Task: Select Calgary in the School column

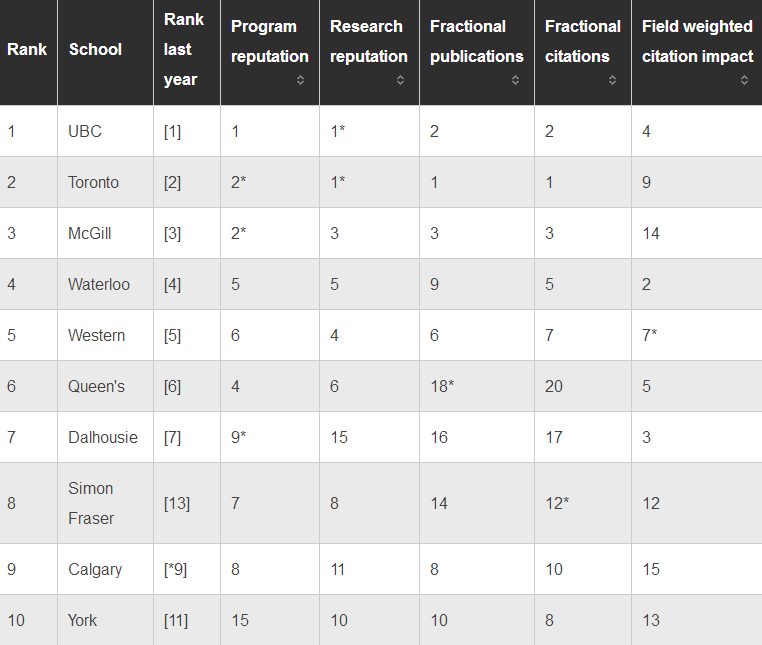Action: [x=95, y=569]
